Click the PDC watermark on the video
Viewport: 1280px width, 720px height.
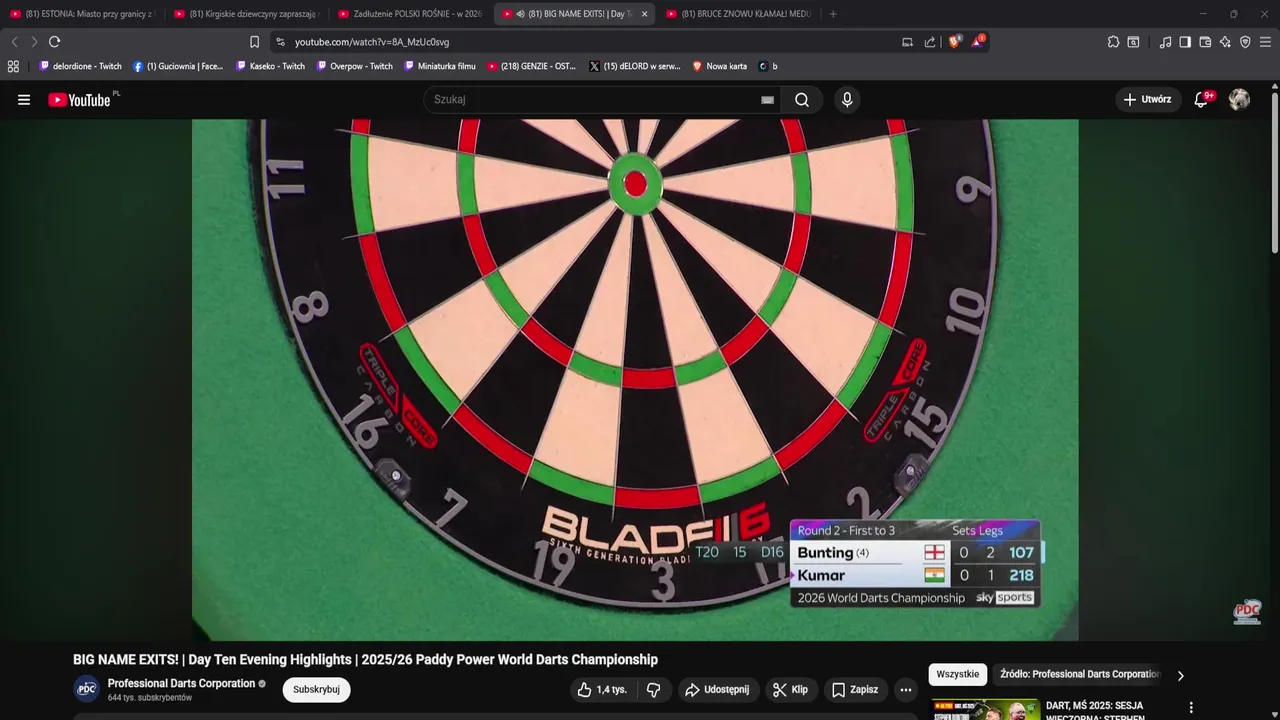(1247, 612)
